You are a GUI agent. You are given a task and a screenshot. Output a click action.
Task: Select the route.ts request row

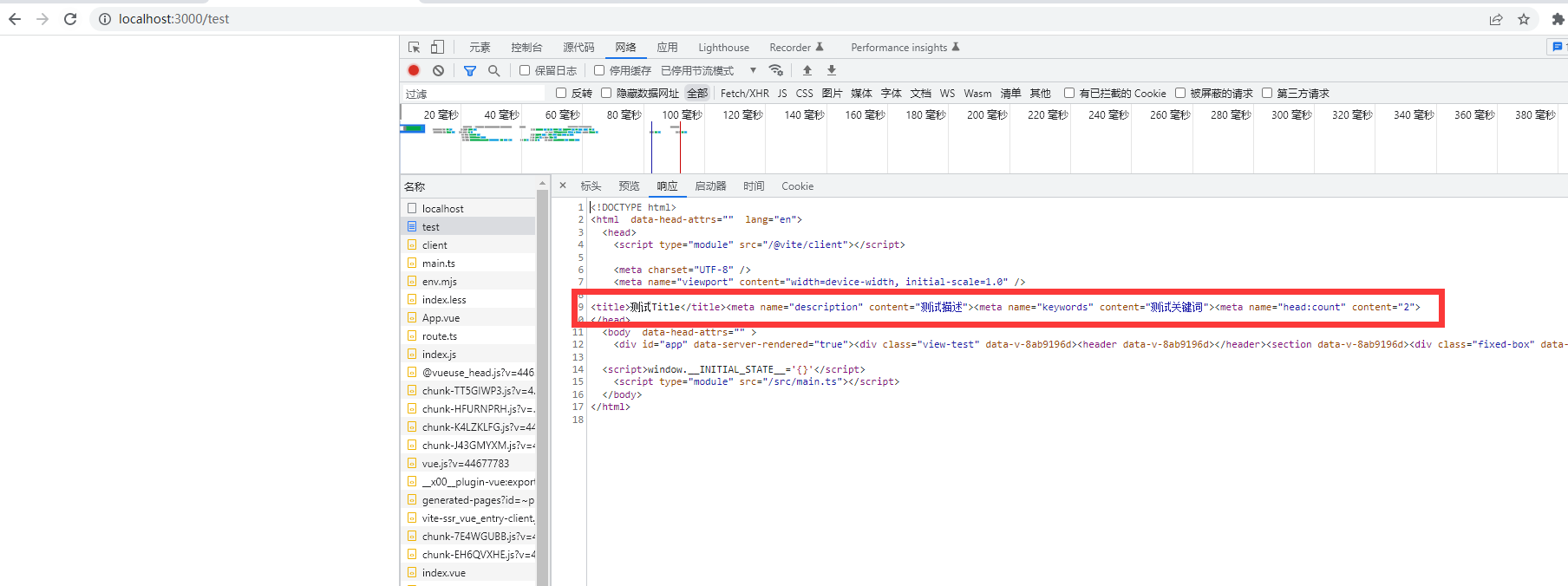(x=468, y=335)
